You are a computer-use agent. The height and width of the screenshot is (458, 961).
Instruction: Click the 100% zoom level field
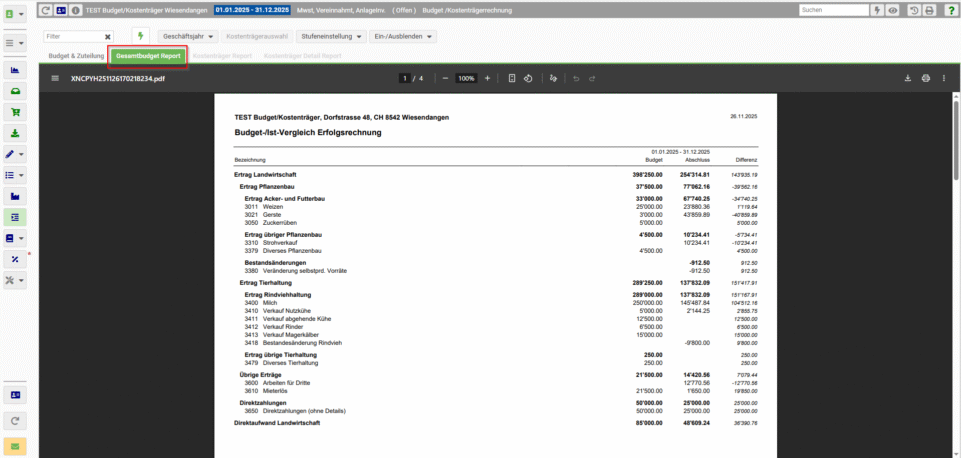[x=466, y=78]
